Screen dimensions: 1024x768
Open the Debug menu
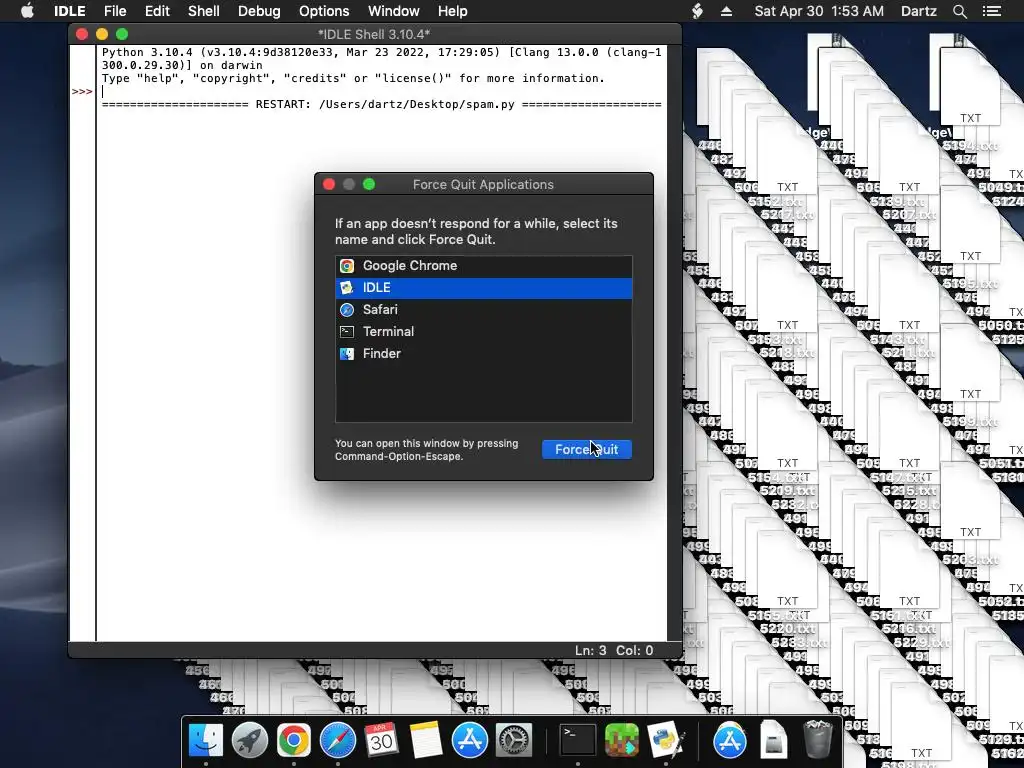pos(259,11)
